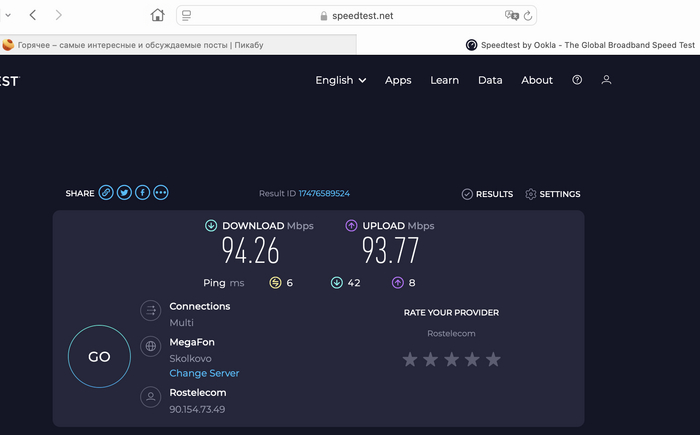The width and height of the screenshot is (700, 435).
Task: Click the home icon in toolbar
Action: pos(157,15)
